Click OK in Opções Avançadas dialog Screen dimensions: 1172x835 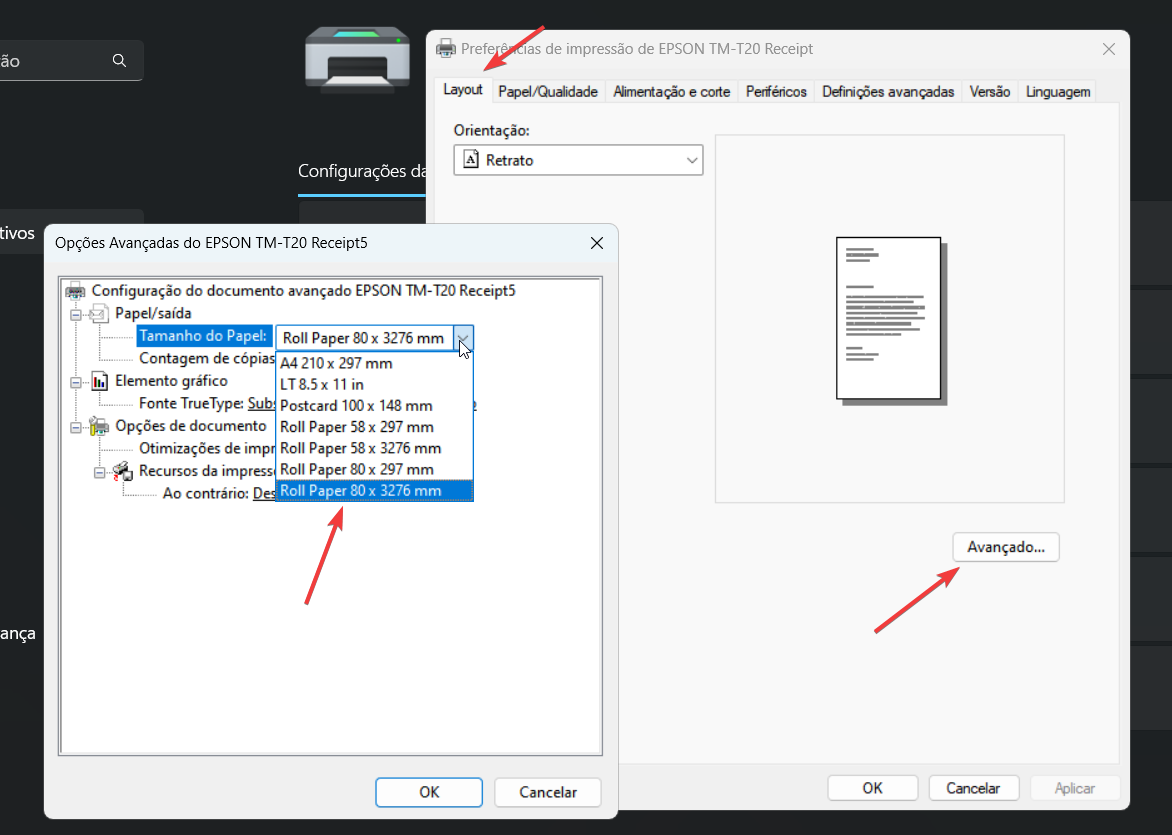[x=429, y=792]
